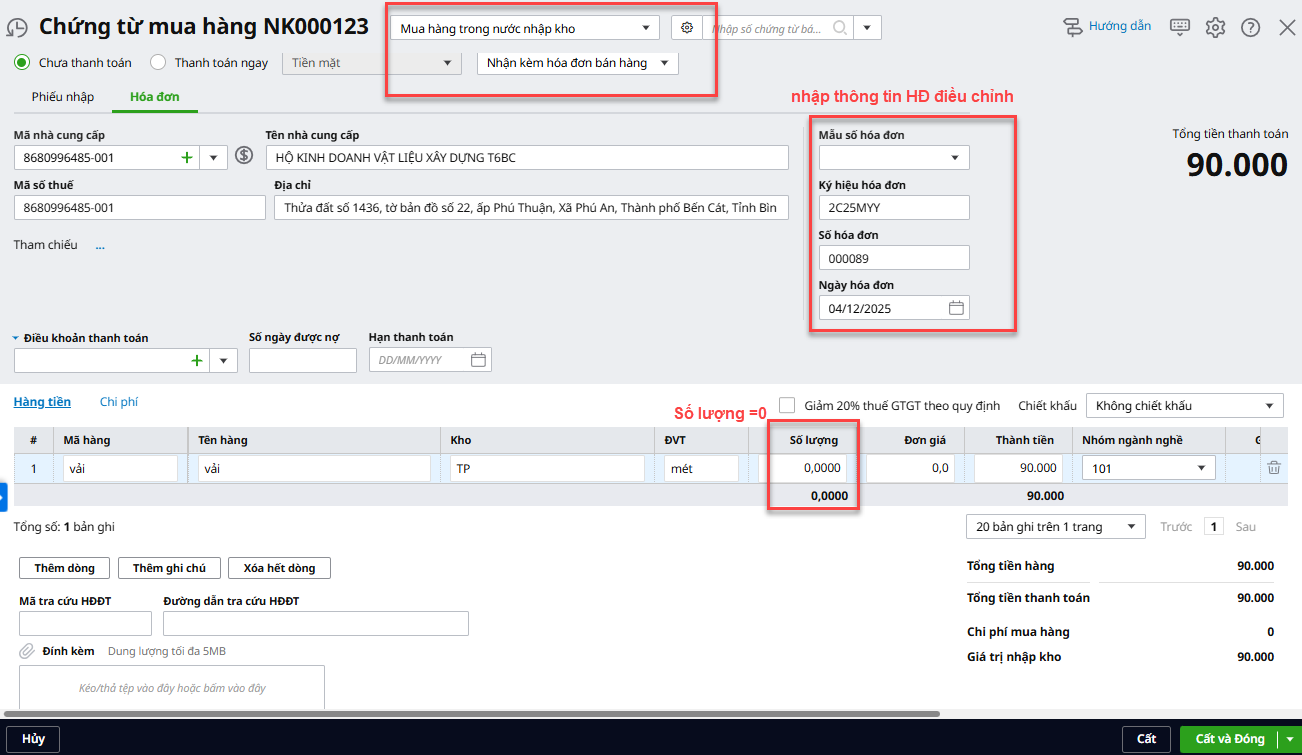Select the Chưa thanh toán radio button

(22, 63)
